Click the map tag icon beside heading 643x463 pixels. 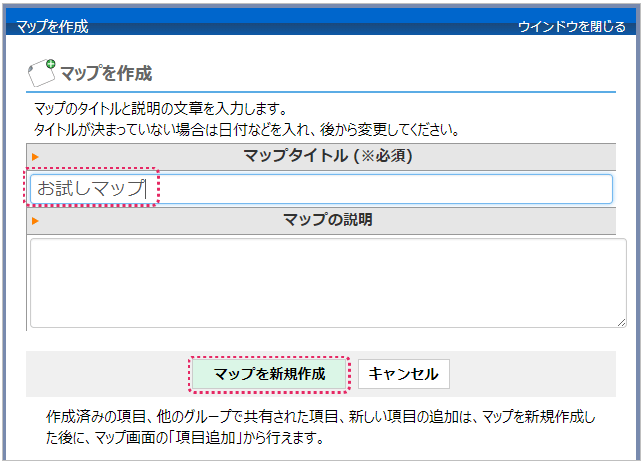click(40, 73)
